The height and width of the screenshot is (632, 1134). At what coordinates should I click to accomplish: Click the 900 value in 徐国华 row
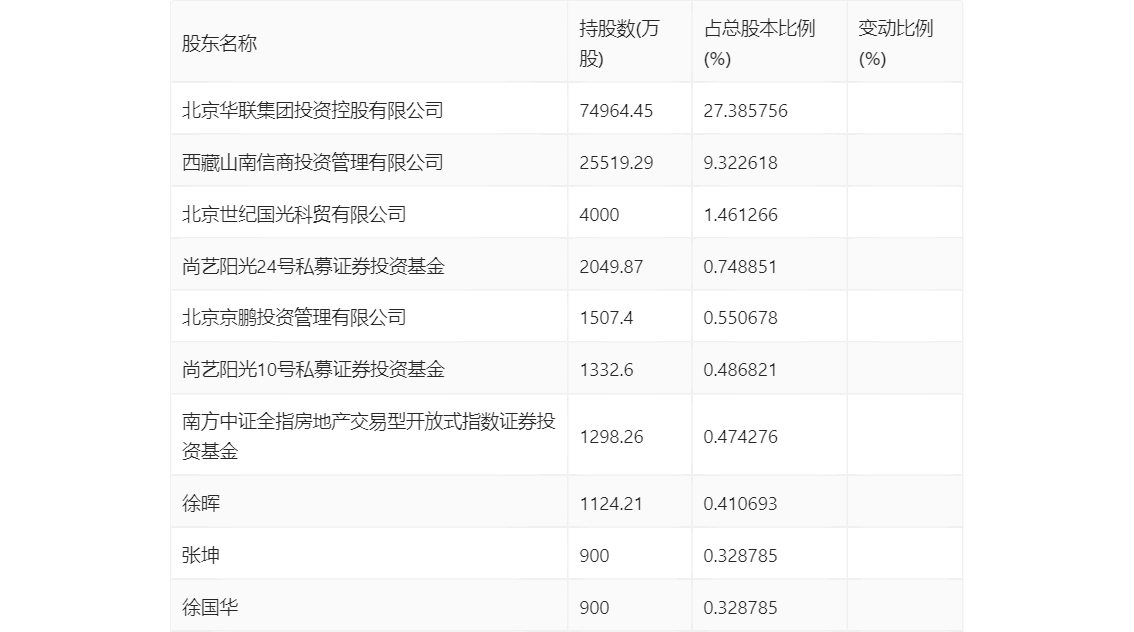(x=594, y=608)
